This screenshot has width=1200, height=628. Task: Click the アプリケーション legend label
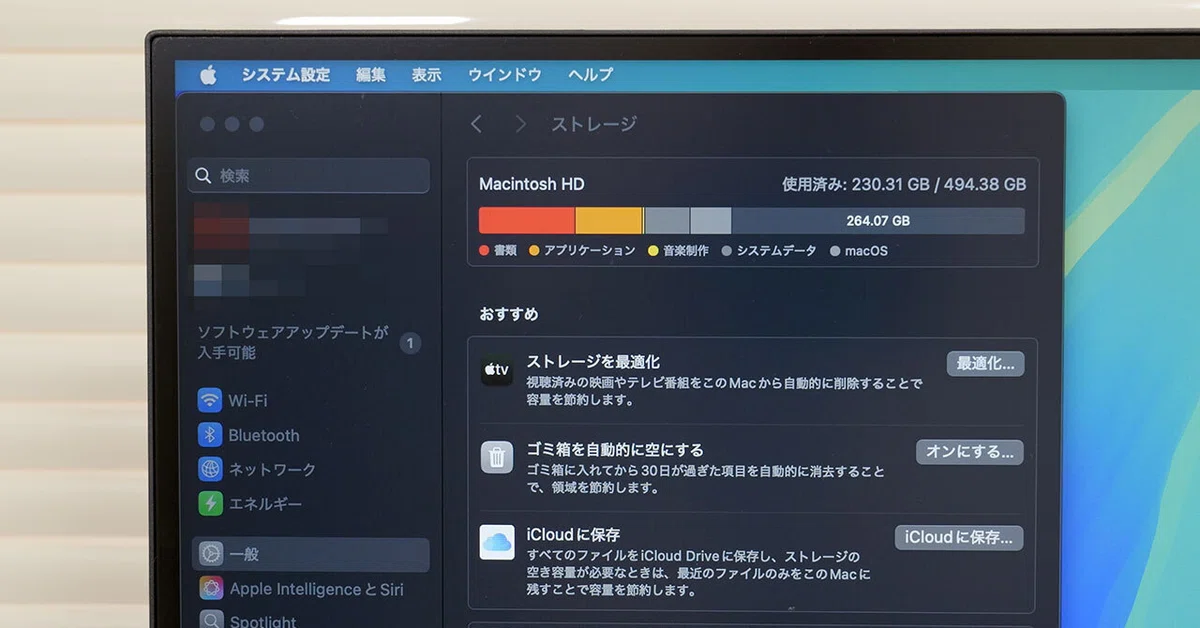[x=589, y=251]
